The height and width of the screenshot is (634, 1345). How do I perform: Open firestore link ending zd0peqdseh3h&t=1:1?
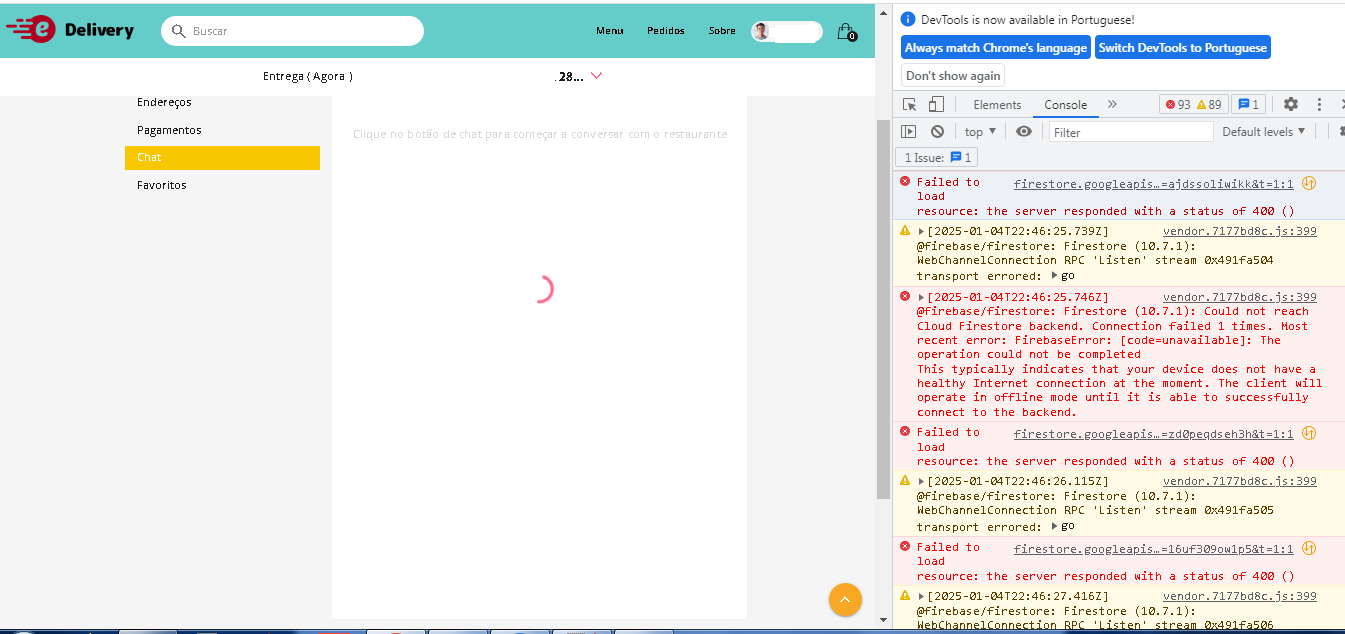(1153, 434)
